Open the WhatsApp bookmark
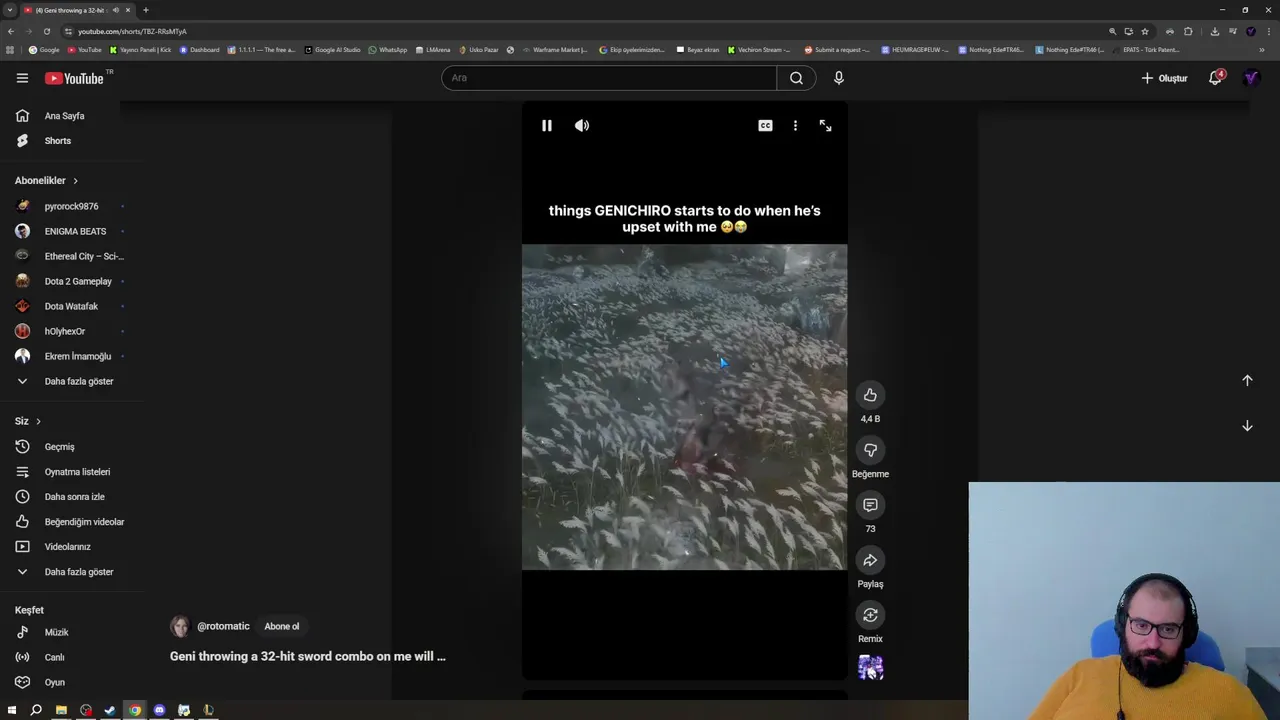 [388, 49]
